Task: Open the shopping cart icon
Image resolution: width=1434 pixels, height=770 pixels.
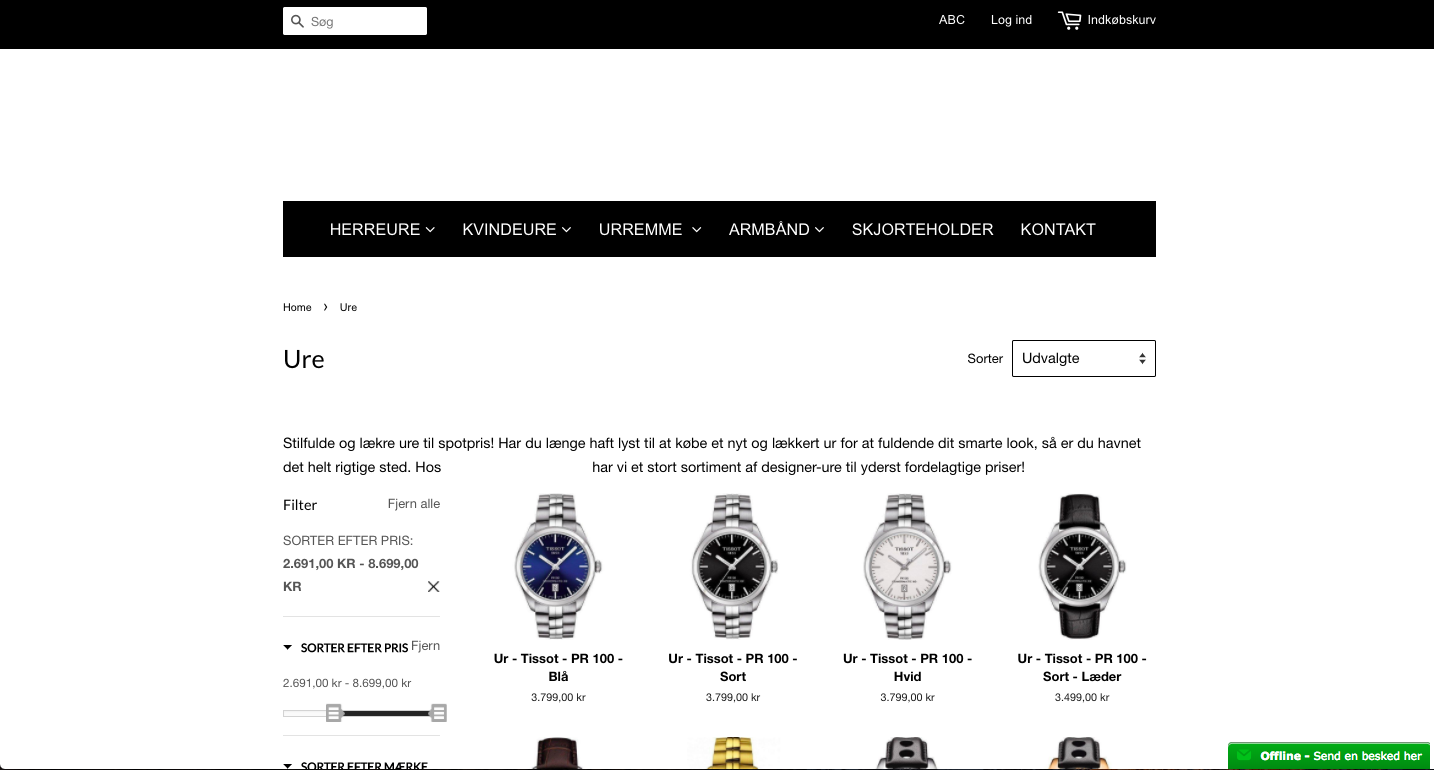Action: pos(1070,20)
